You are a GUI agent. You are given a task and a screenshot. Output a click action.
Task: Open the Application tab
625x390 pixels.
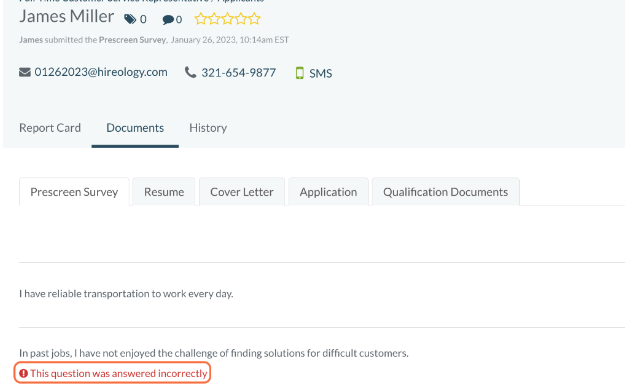(328, 192)
